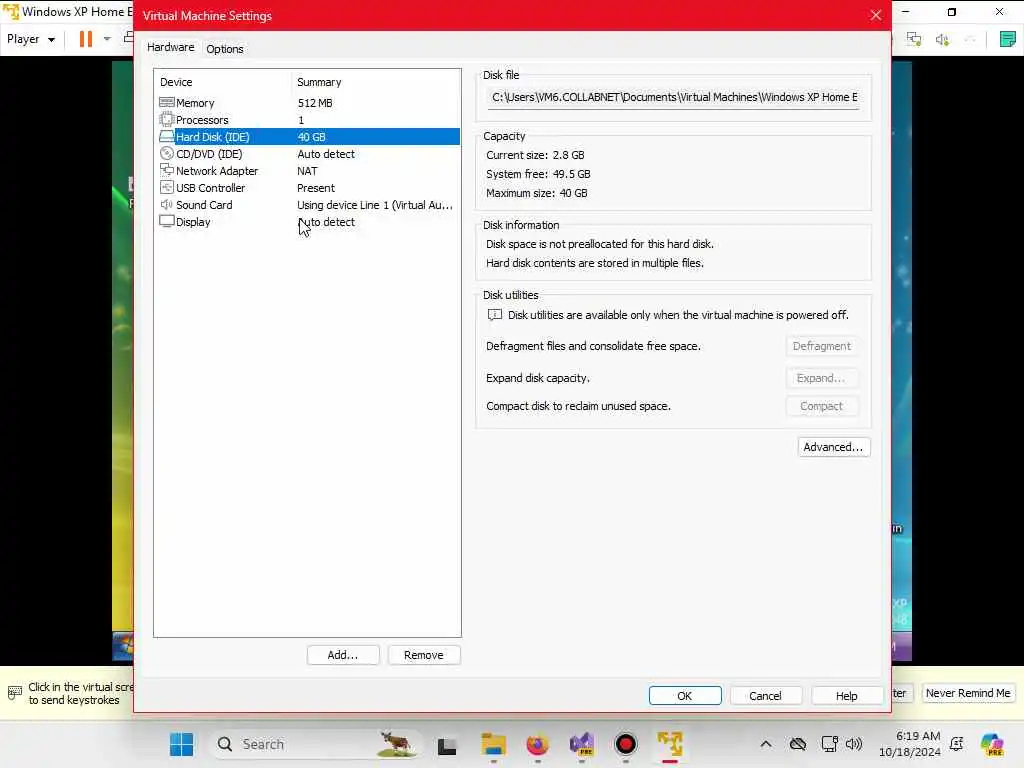
Task: Switch to the Hardware tab
Action: (170, 47)
